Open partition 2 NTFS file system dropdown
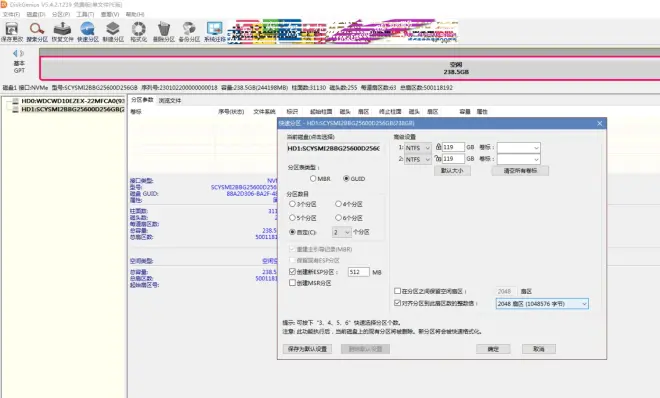 coord(418,159)
